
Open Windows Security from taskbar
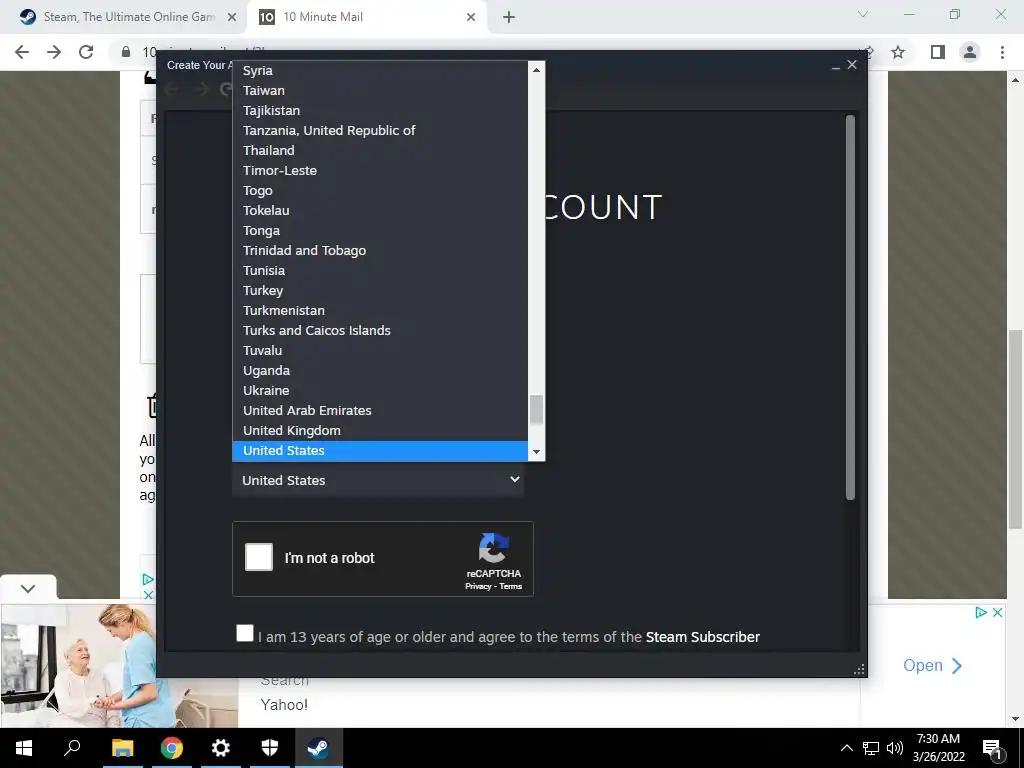[x=270, y=748]
